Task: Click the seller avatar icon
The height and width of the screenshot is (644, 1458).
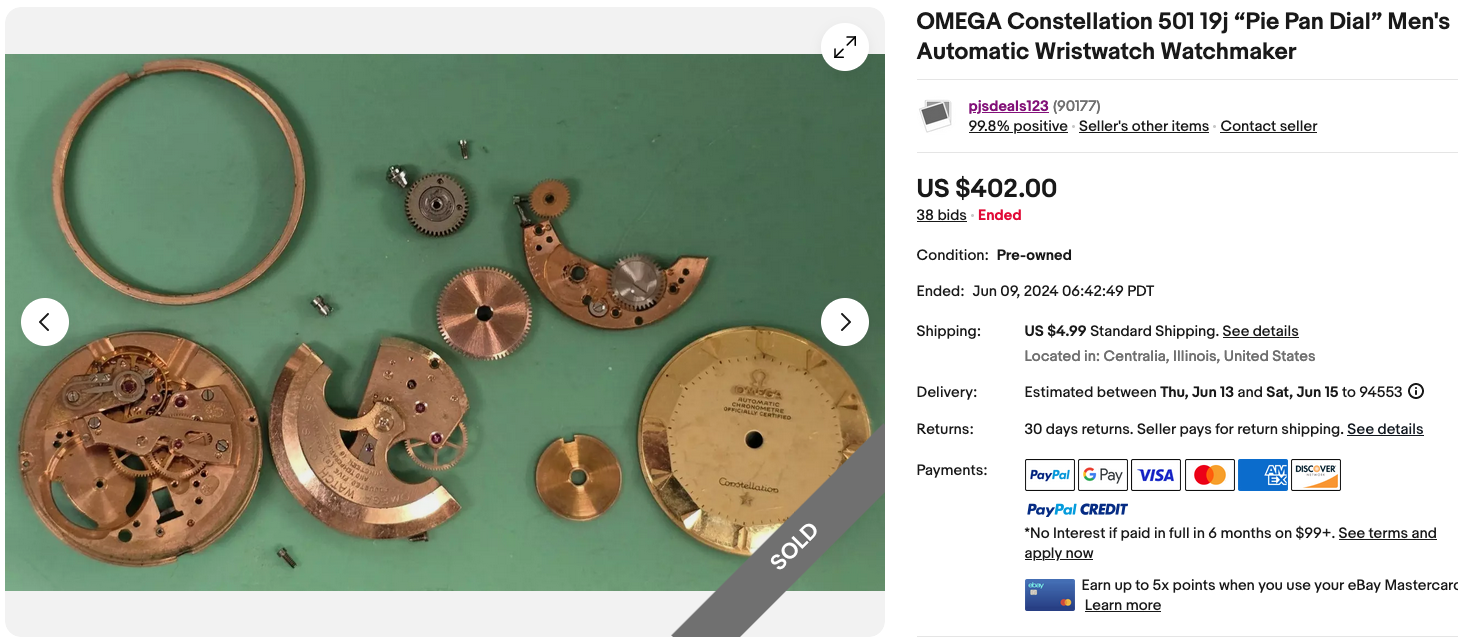Action: (936, 116)
